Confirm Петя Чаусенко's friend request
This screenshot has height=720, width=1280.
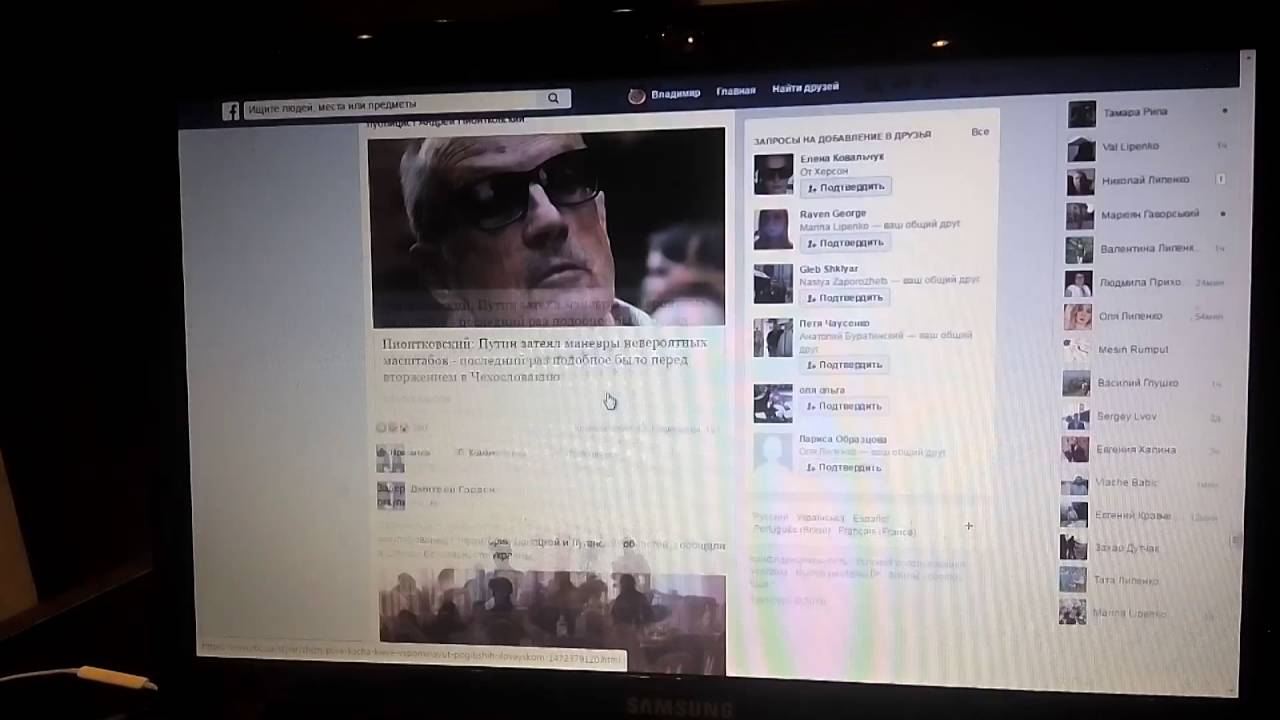[x=846, y=365]
